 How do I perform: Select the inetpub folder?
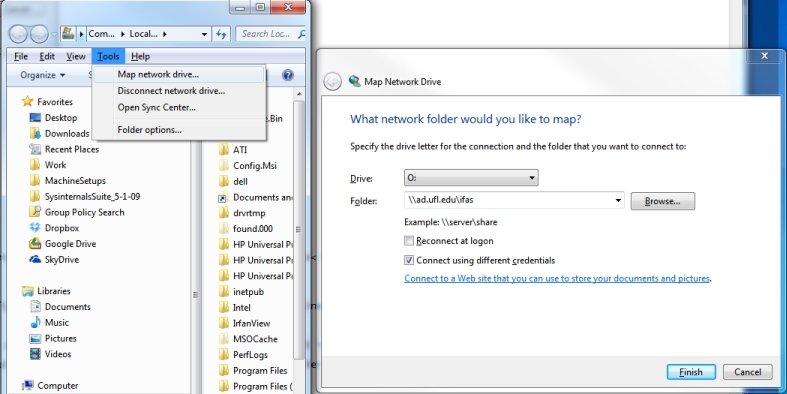(x=248, y=292)
